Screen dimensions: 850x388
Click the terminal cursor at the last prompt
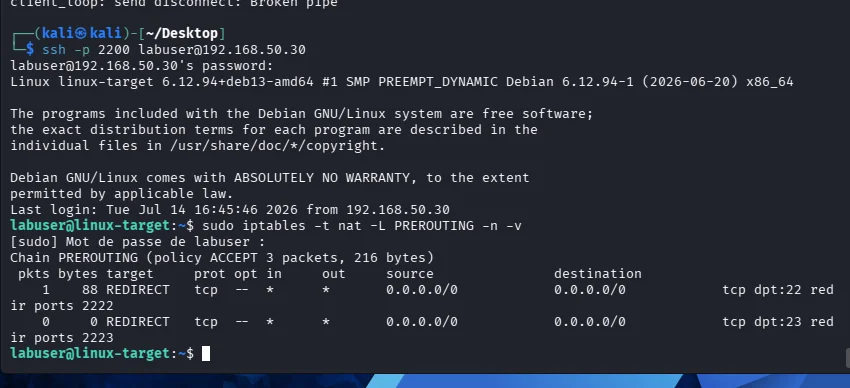(206, 353)
